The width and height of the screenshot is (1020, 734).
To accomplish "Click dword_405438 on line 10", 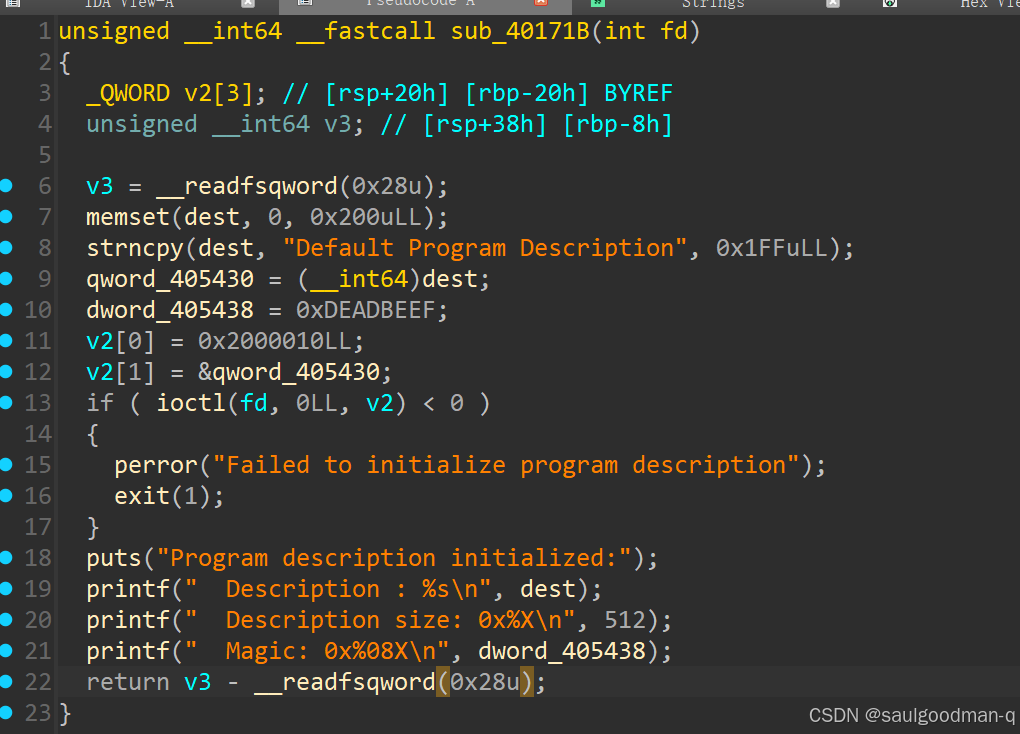I will click(170, 310).
